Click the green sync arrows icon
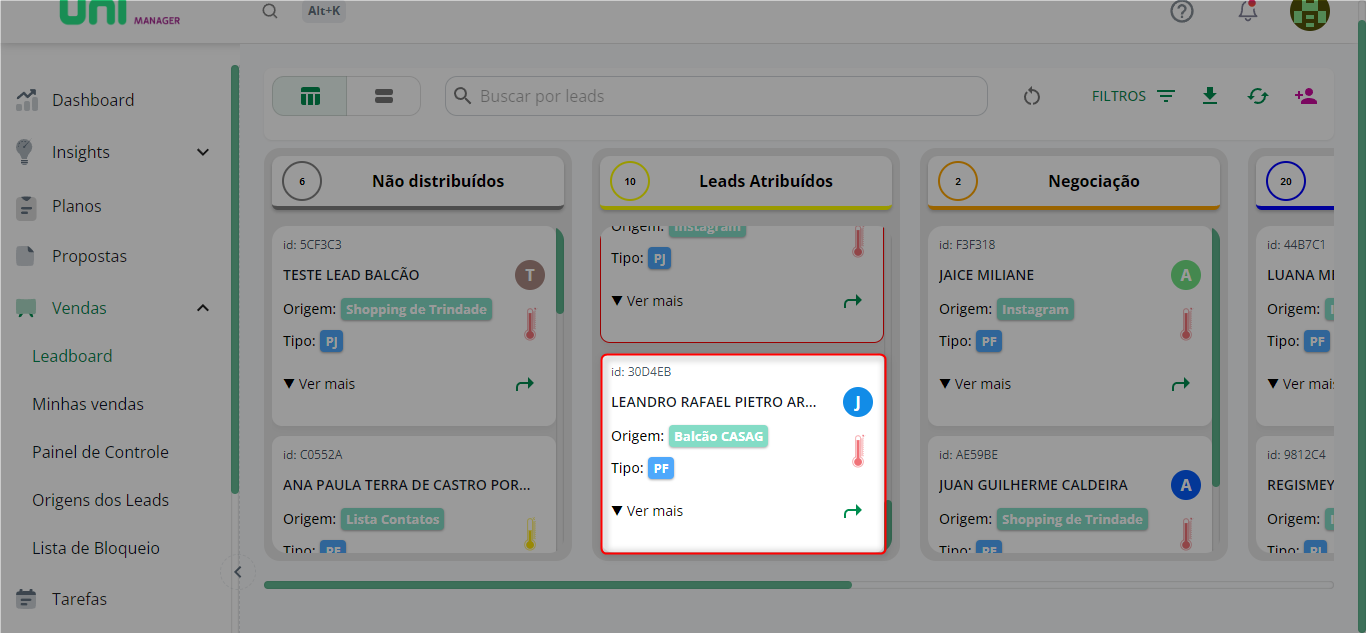 point(1257,96)
